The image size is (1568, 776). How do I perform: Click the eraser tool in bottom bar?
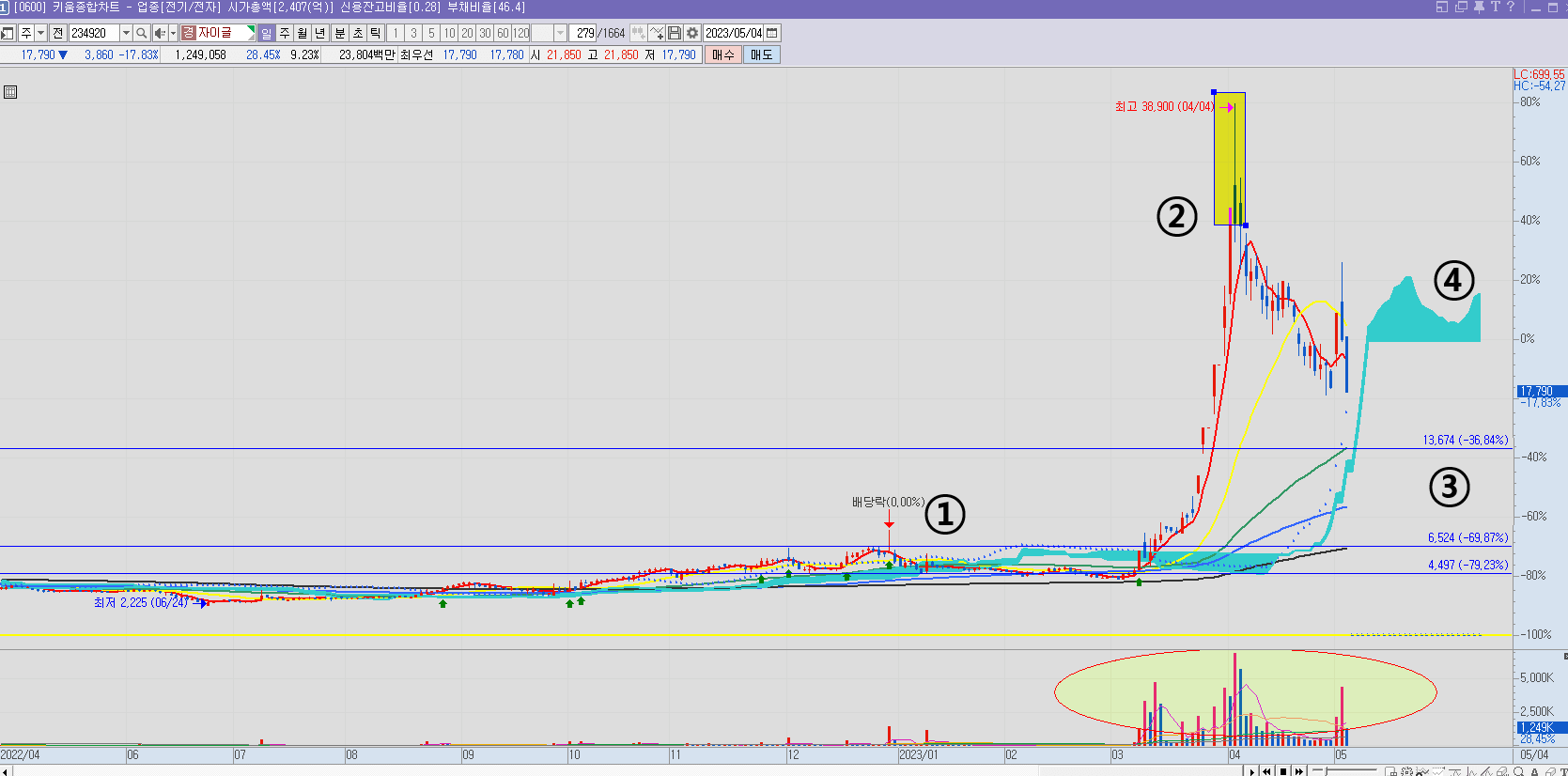tap(1551, 771)
